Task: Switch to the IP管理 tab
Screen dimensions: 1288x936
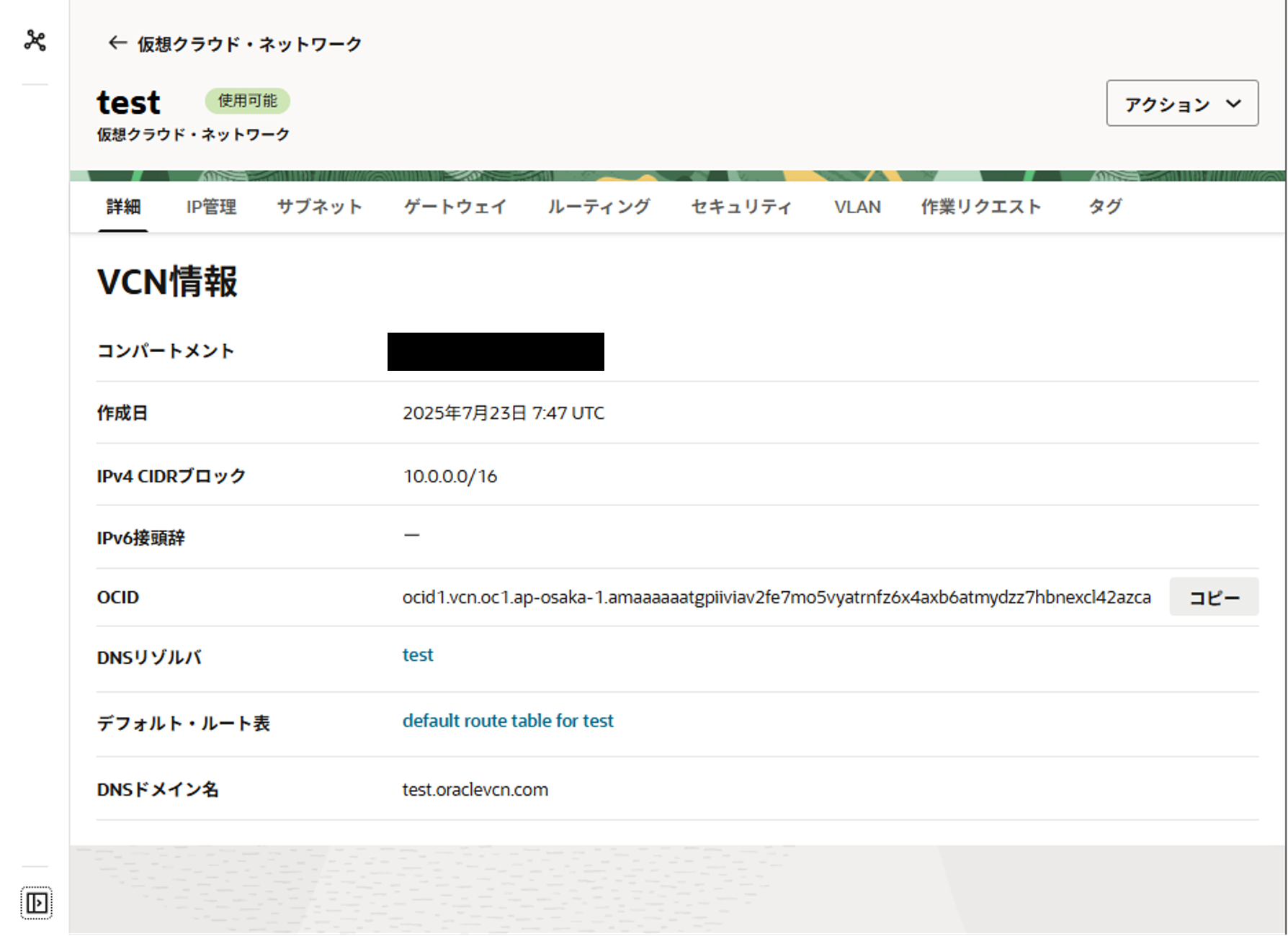Action: click(x=211, y=207)
